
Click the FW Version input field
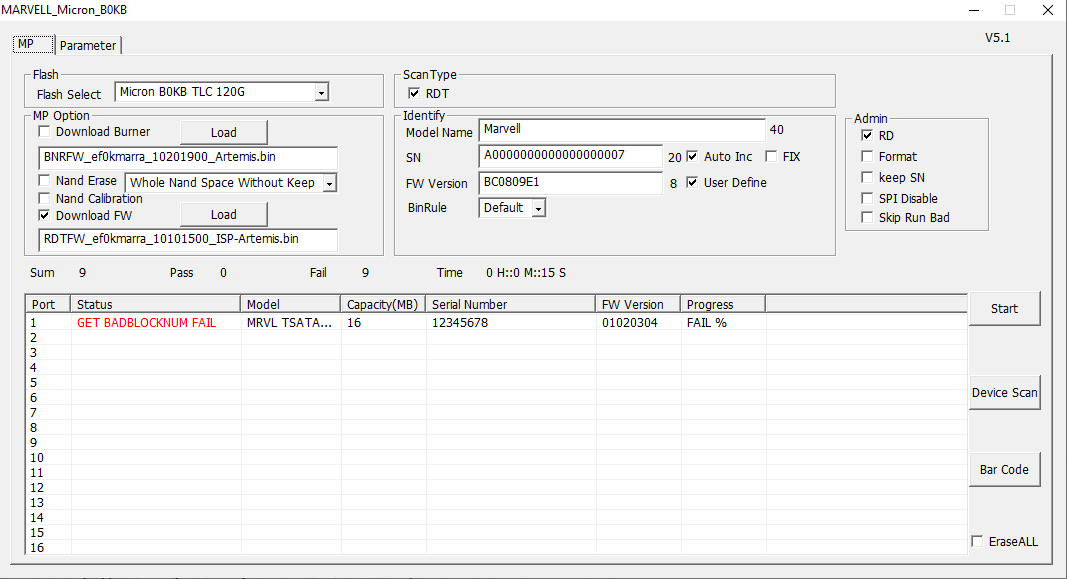tap(570, 183)
